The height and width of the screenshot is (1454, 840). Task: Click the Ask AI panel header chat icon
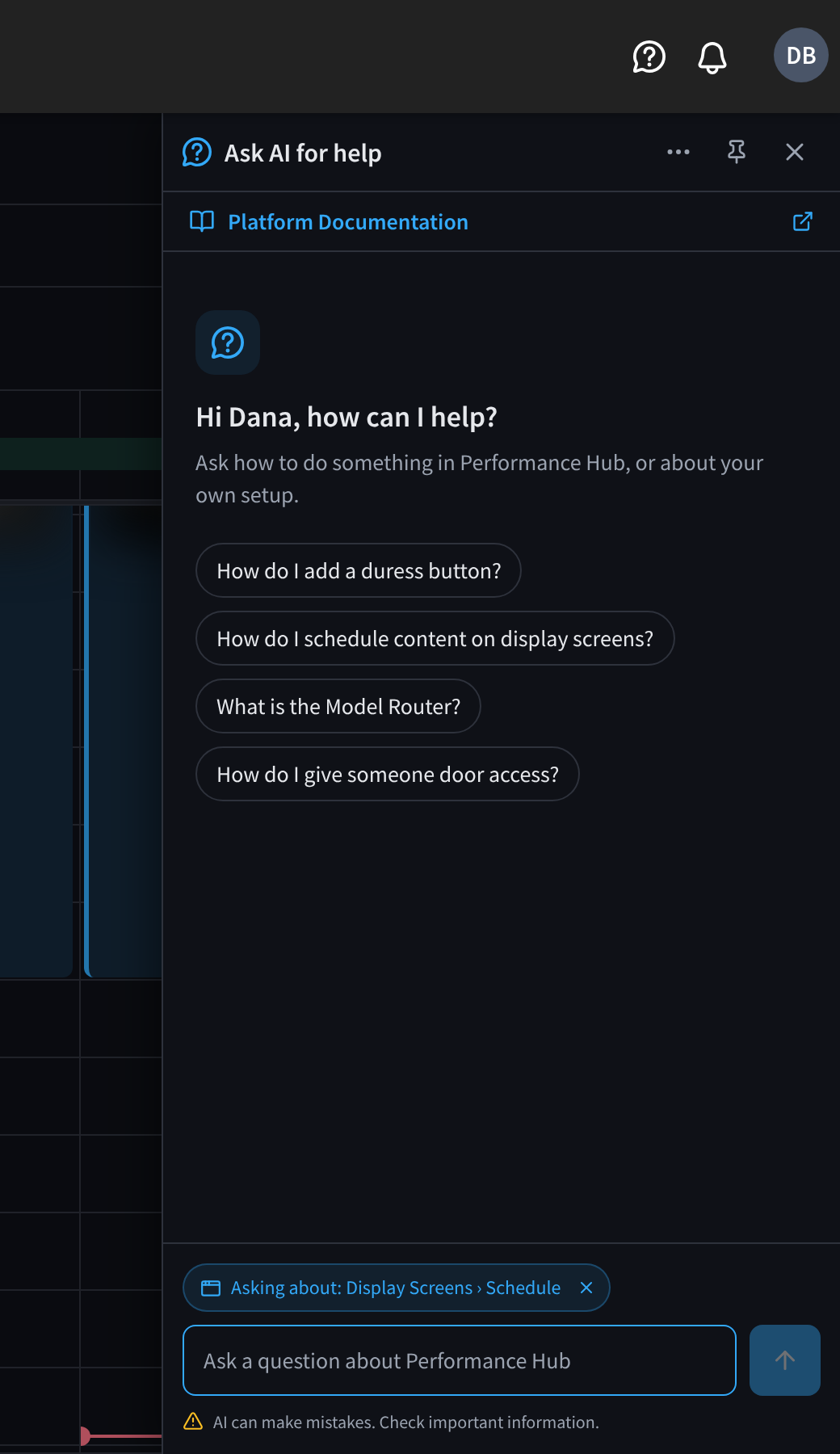tap(197, 152)
